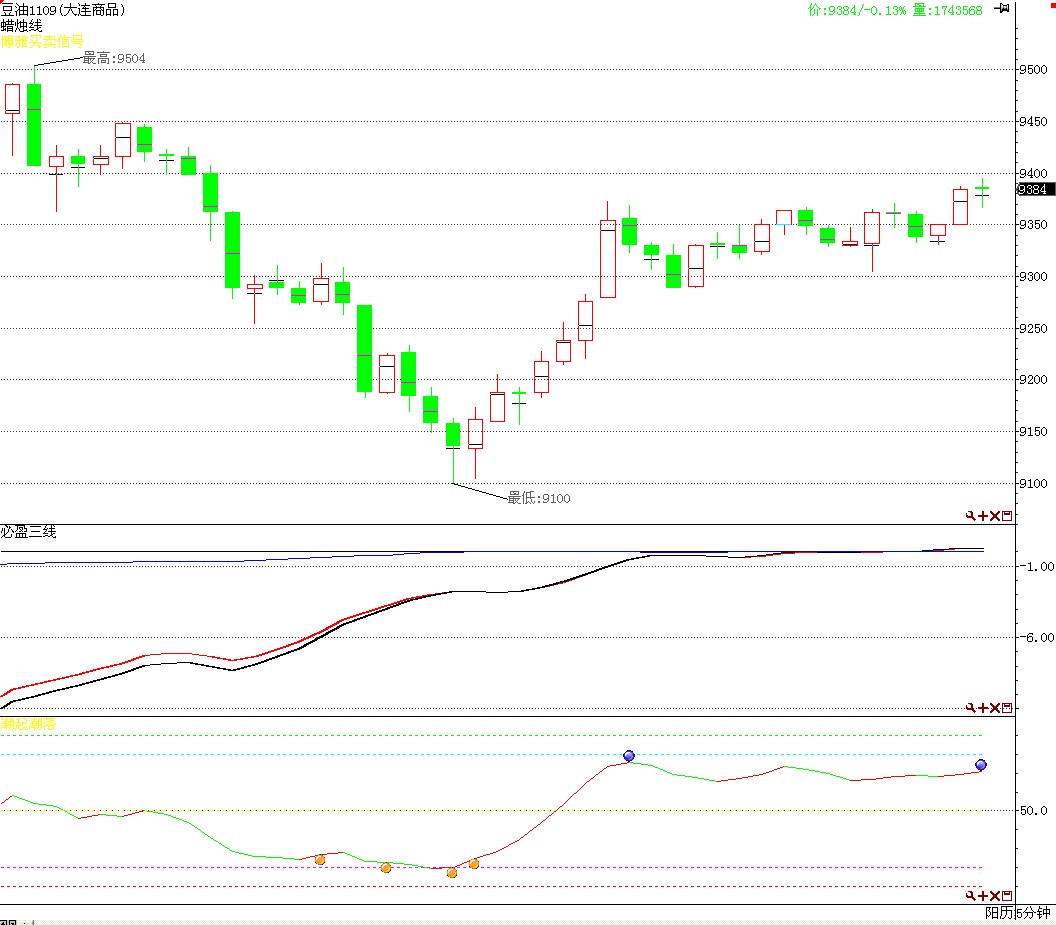1056x925 pixels.
Task: Click the 潮起潮落 indicator title
Action: coord(28,724)
